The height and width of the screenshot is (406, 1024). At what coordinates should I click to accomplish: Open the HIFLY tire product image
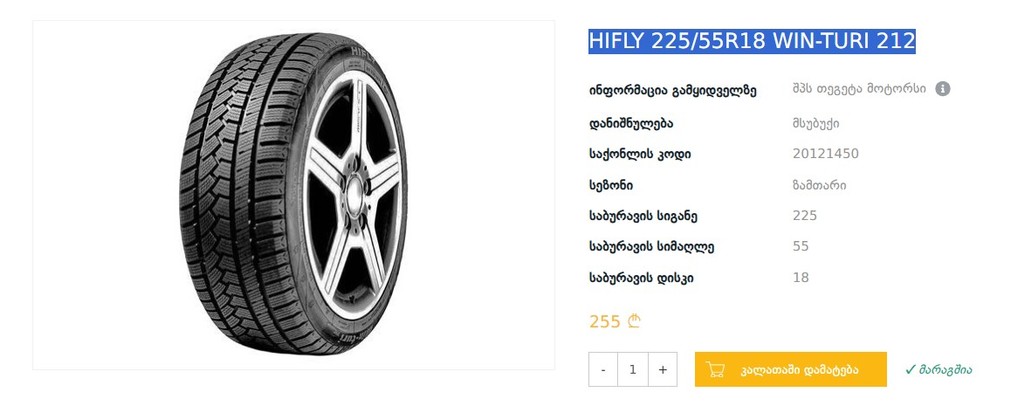(x=294, y=195)
